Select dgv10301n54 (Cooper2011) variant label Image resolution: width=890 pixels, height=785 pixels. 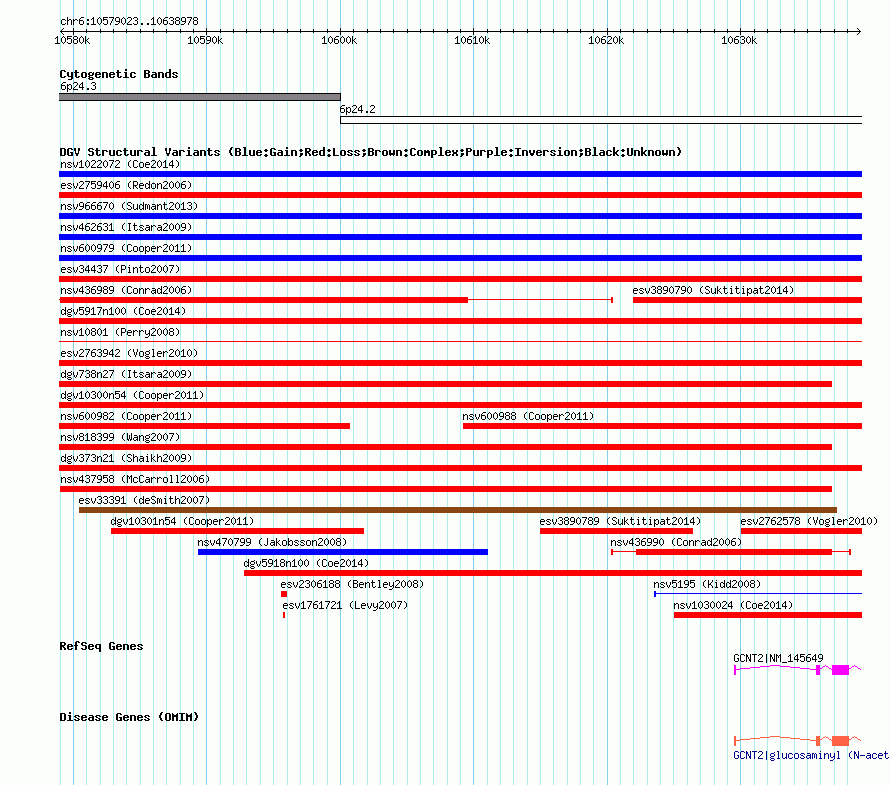point(182,521)
